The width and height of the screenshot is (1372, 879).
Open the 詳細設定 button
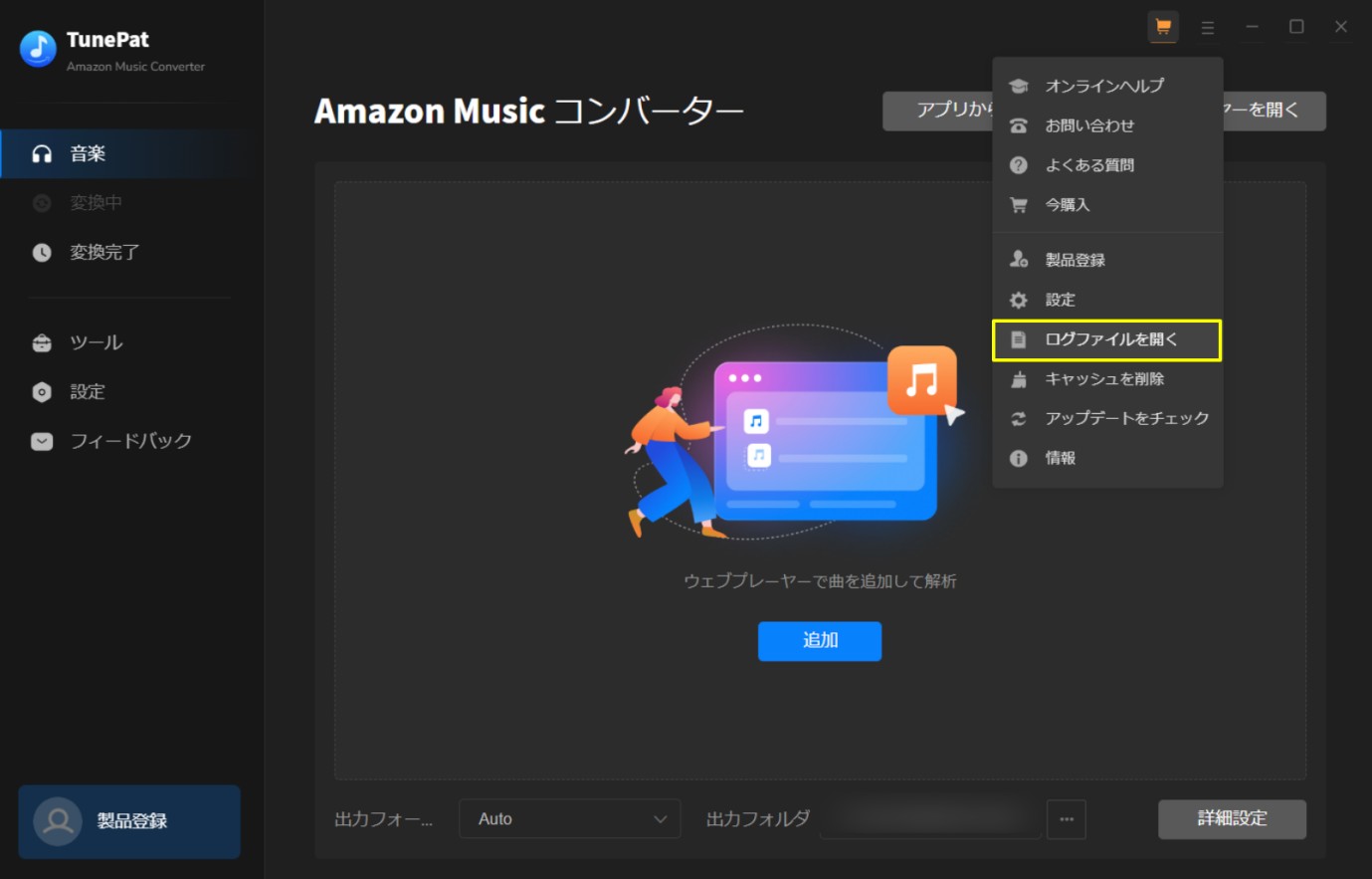click(x=1232, y=819)
